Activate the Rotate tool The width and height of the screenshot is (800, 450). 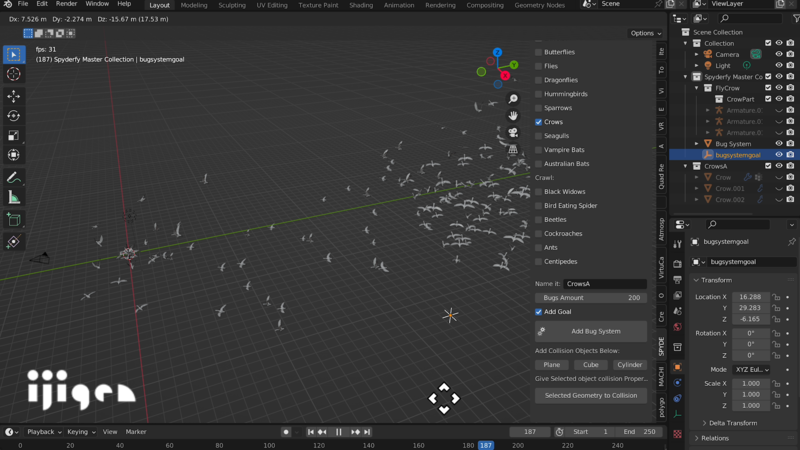tap(14, 116)
